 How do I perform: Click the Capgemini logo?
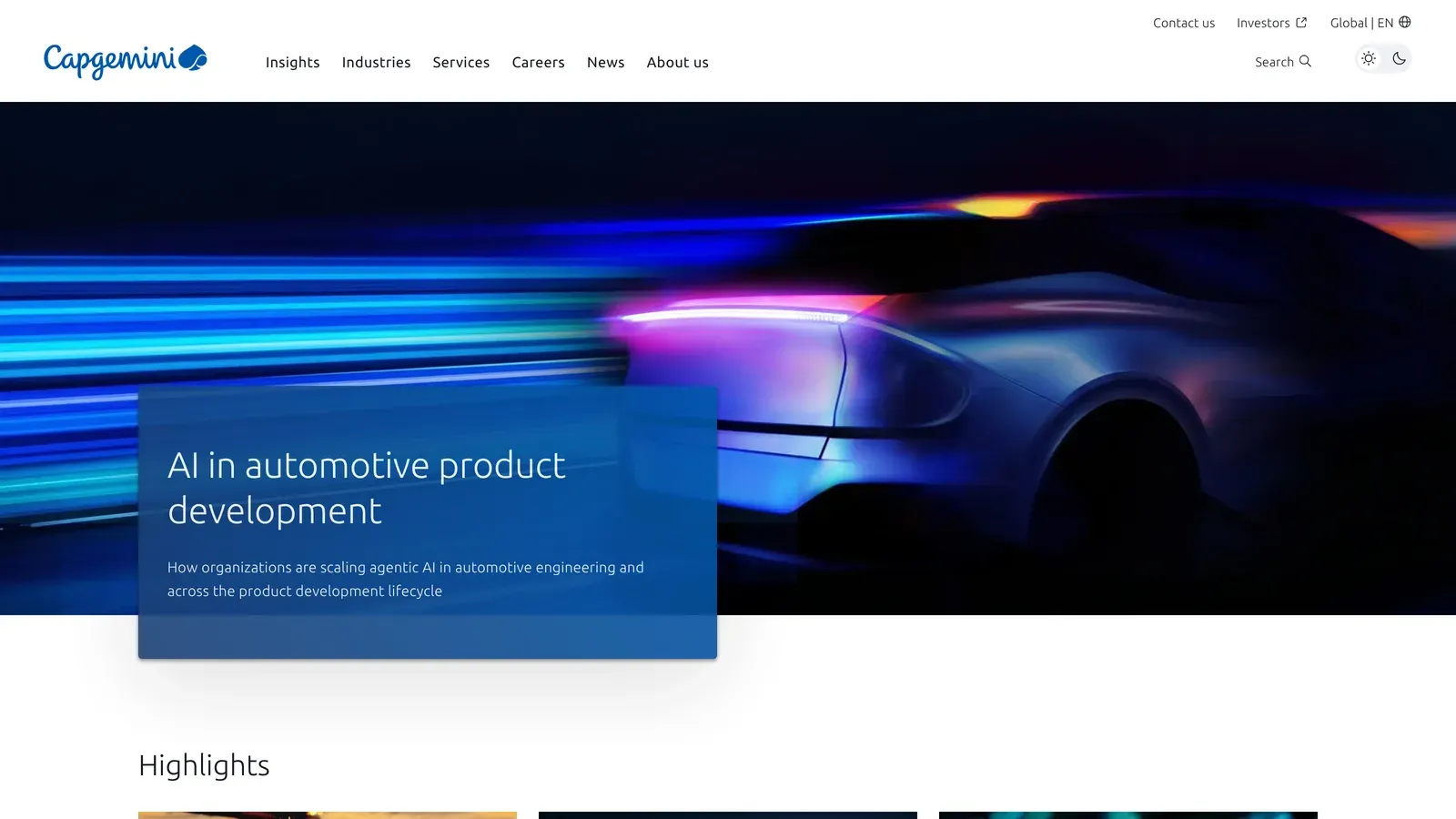pos(126,61)
